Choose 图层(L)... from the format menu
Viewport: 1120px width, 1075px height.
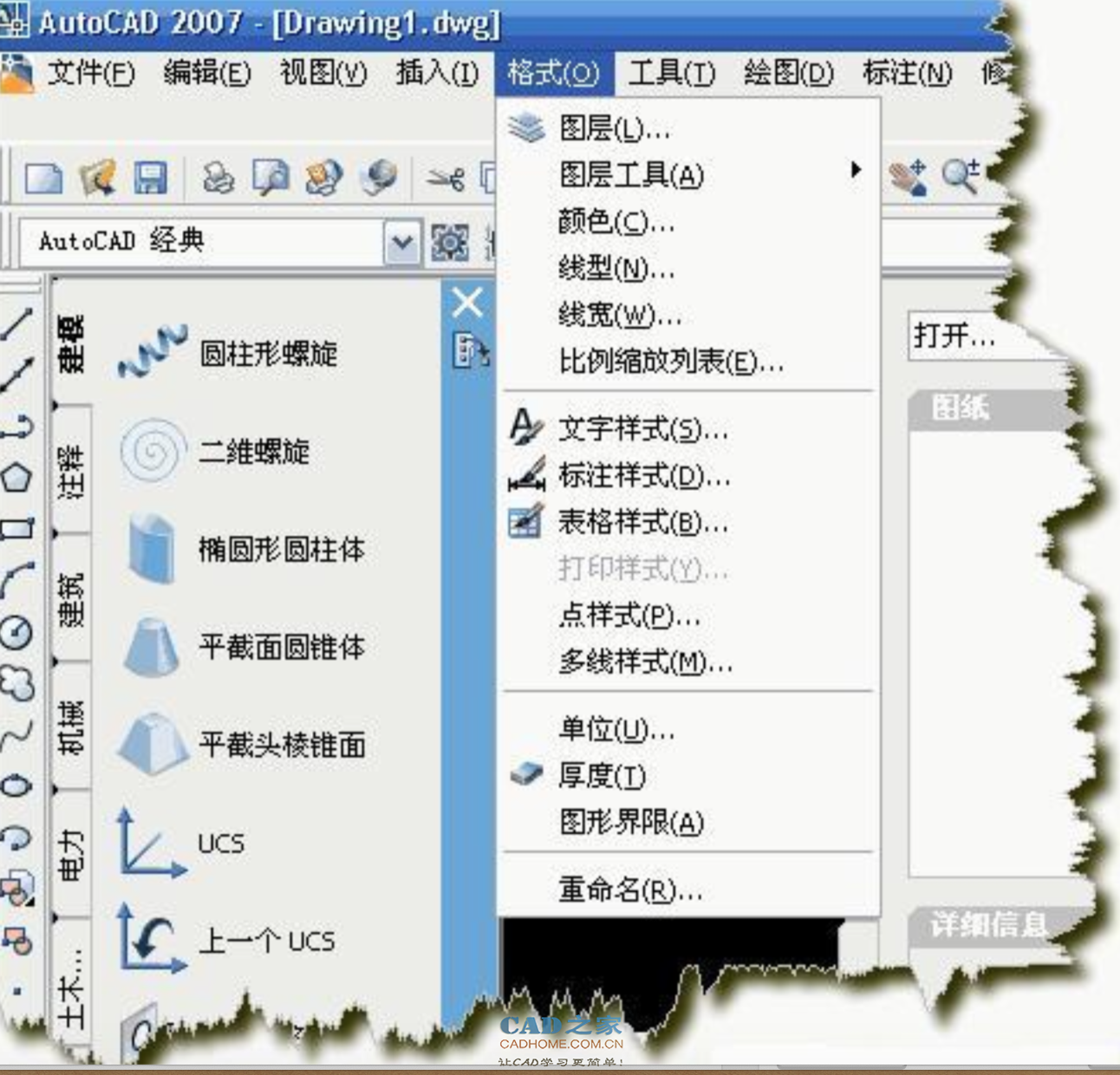[689, 129]
